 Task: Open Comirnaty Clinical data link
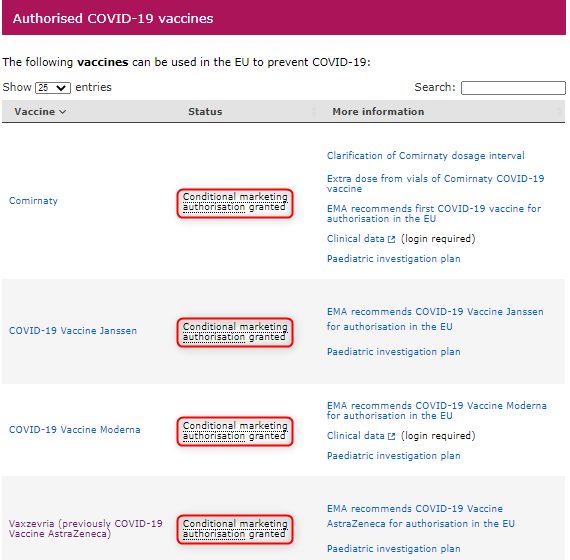tap(356, 239)
